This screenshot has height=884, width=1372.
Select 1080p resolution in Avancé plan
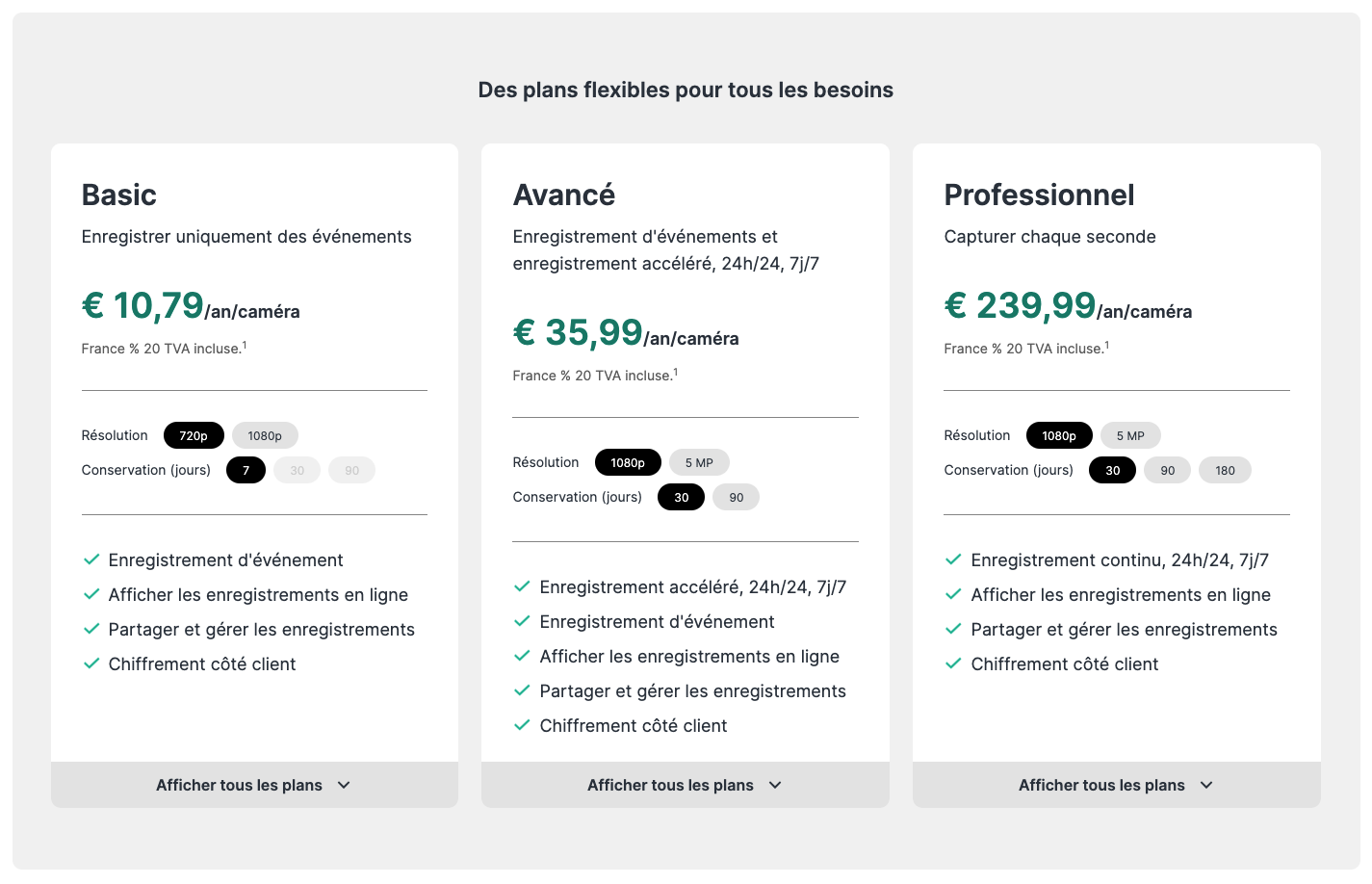[628, 462]
